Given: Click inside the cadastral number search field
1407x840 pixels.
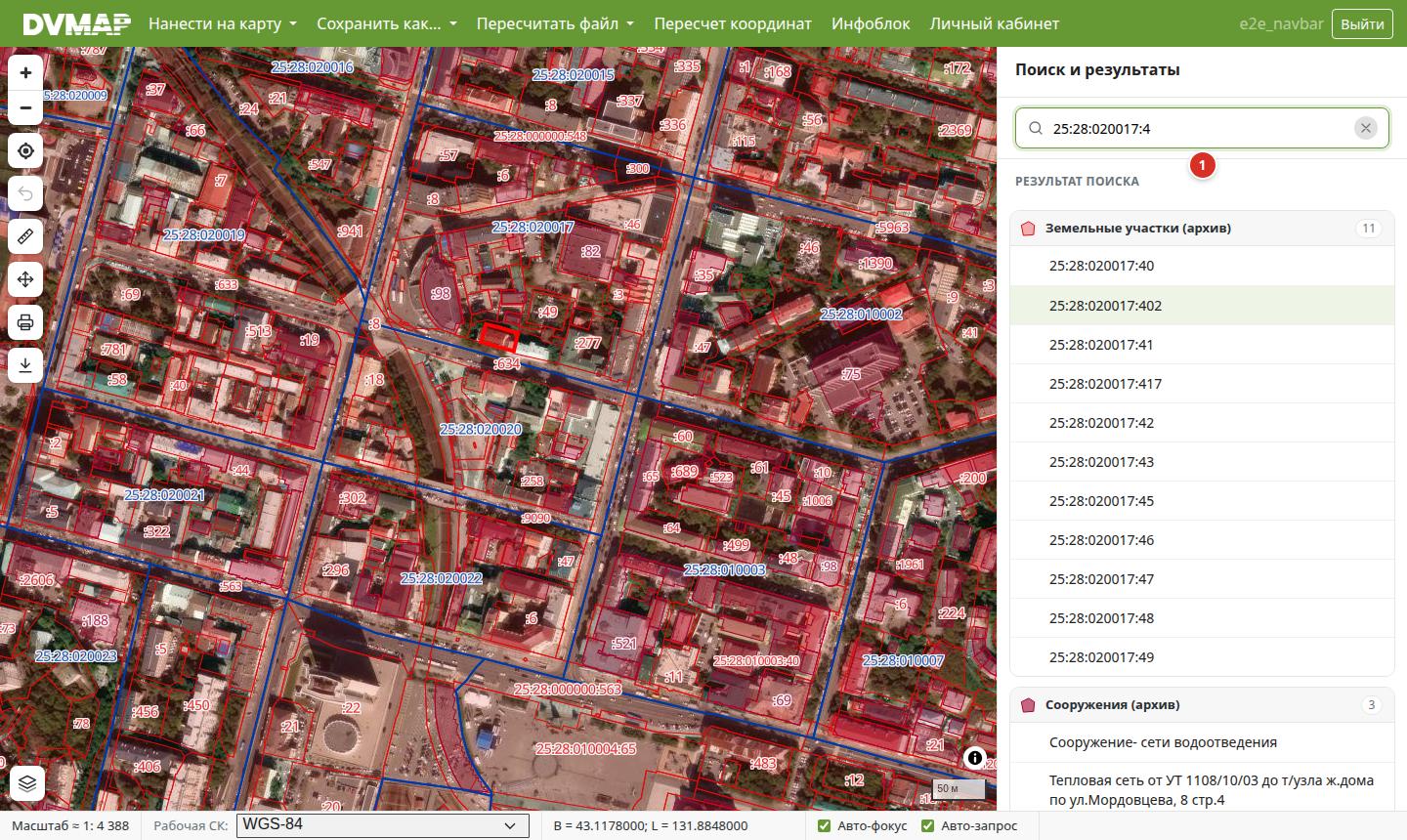Looking at the screenshot, I should coord(1200,128).
